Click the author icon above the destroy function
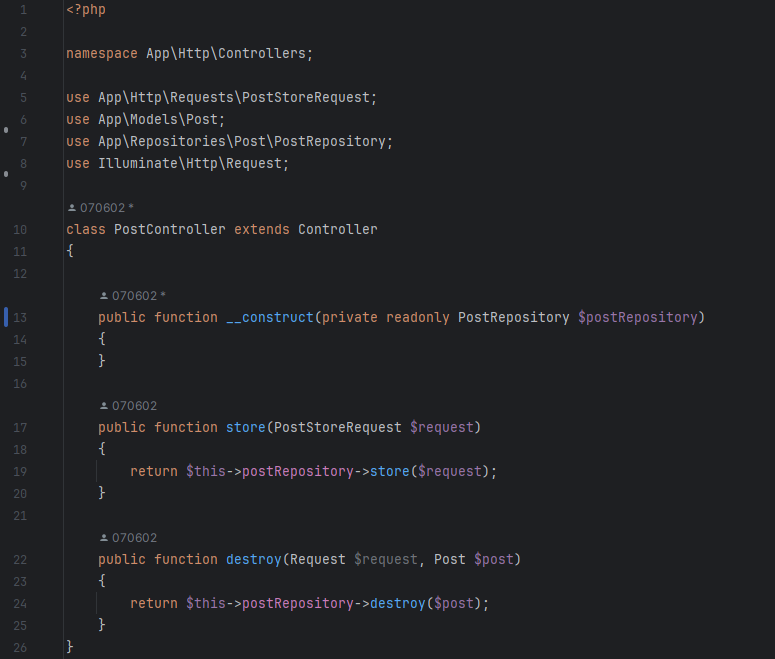 click(103, 538)
